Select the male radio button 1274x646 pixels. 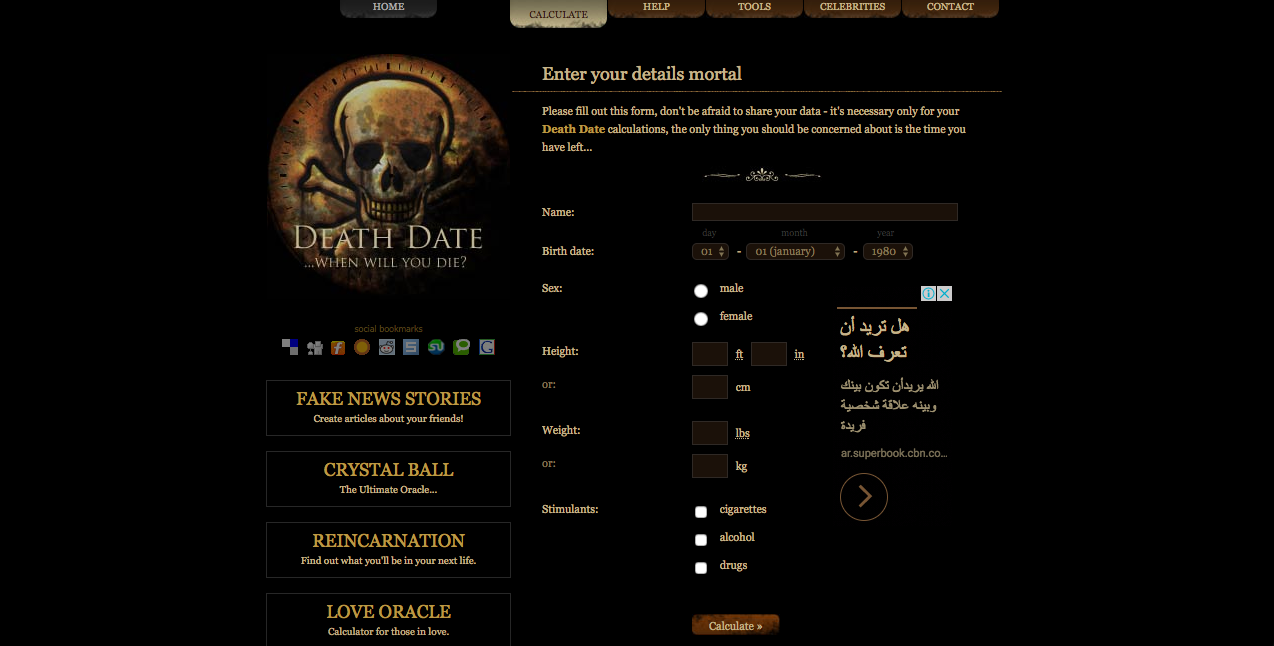(701, 291)
